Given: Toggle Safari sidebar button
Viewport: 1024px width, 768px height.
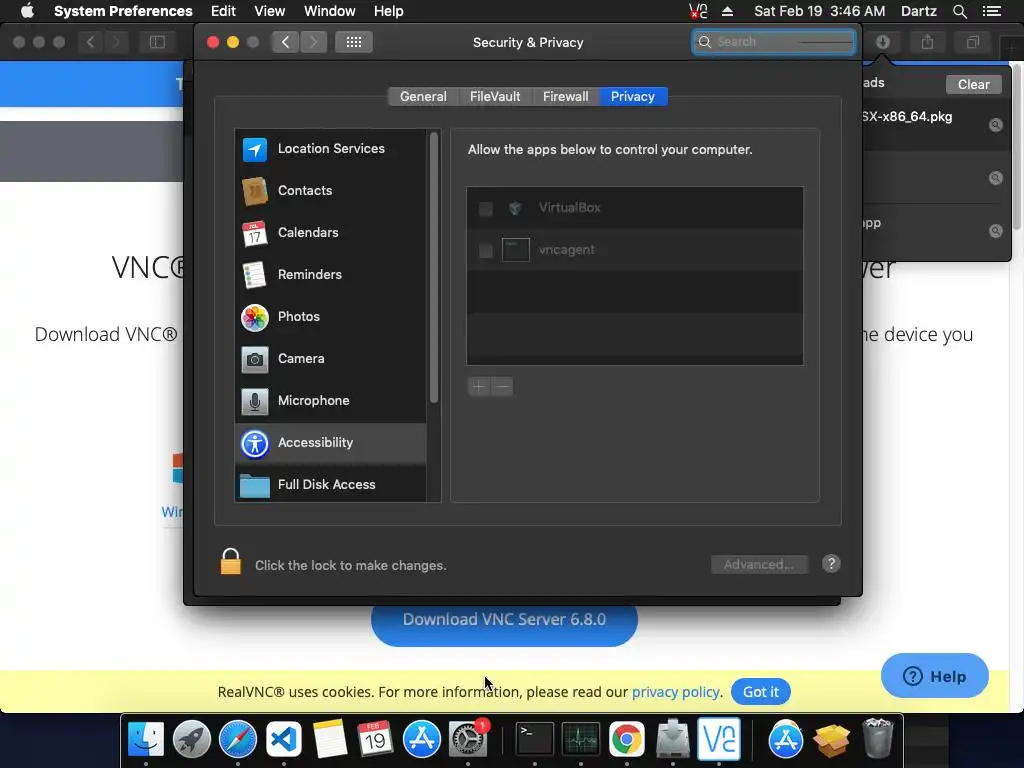Looking at the screenshot, I should tap(157, 42).
